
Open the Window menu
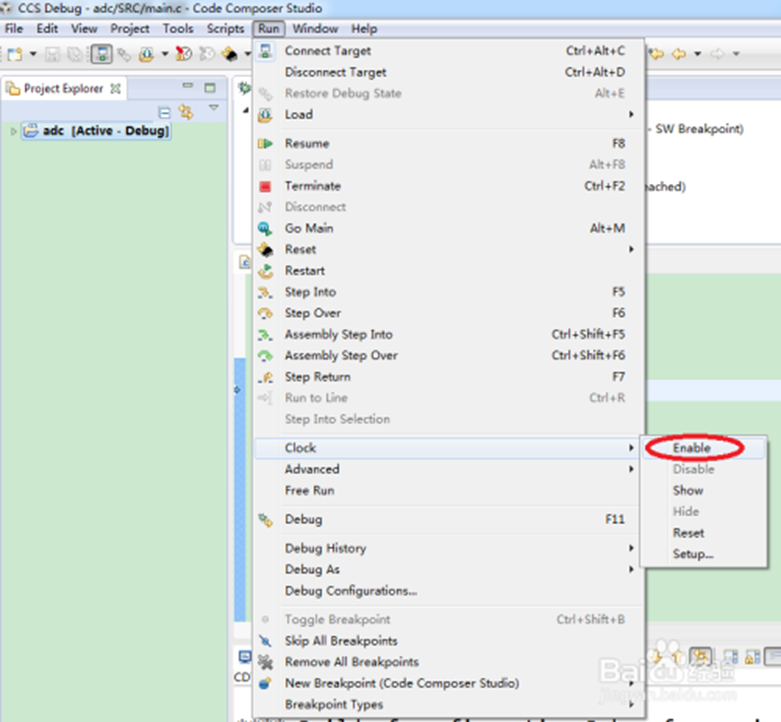(315, 29)
